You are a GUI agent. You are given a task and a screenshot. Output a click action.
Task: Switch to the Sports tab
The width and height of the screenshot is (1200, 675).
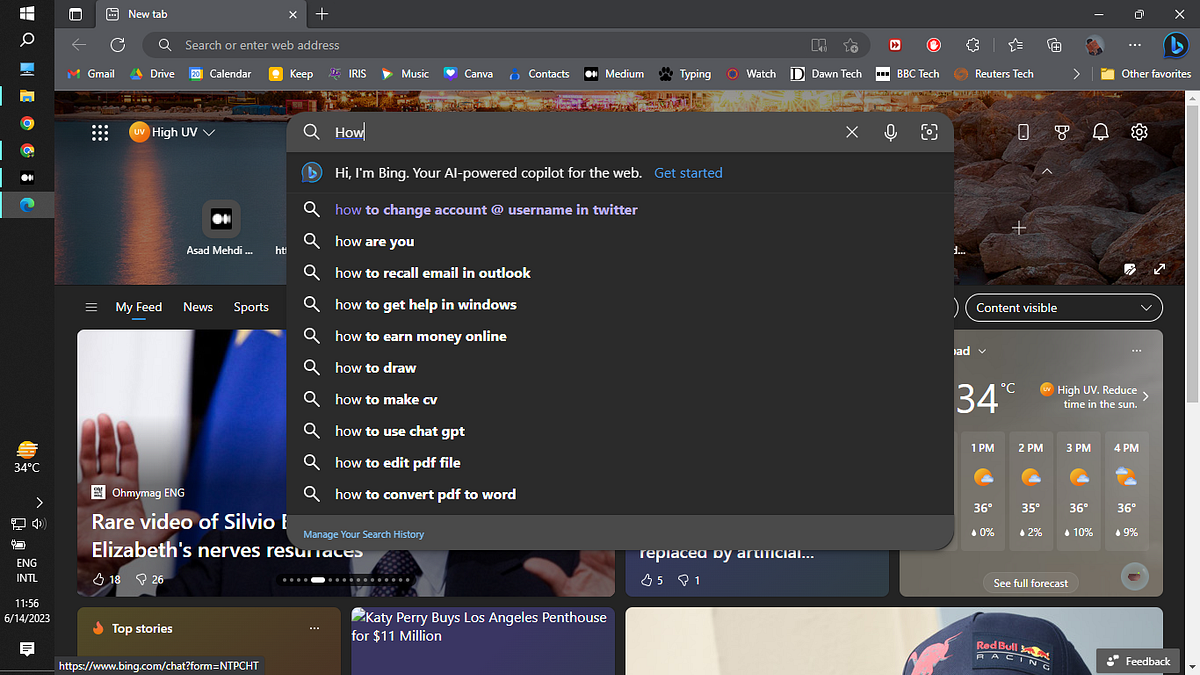pyautogui.click(x=250, y=307)
